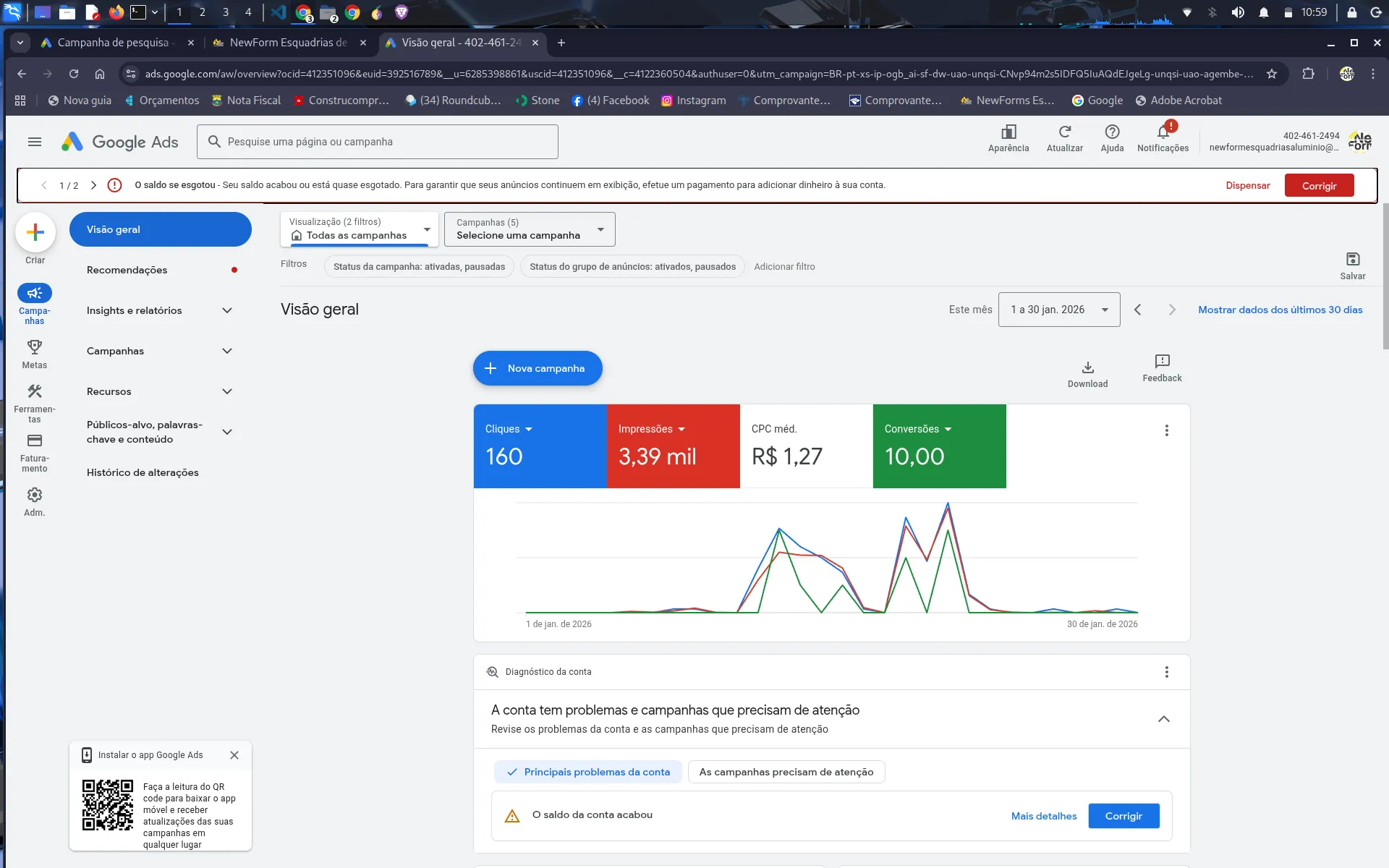The height and width of the screenshot is (868, 1389).
Task: Open Ferramentas tools icon
Action: pyautogui.click(x=34, y=391)
